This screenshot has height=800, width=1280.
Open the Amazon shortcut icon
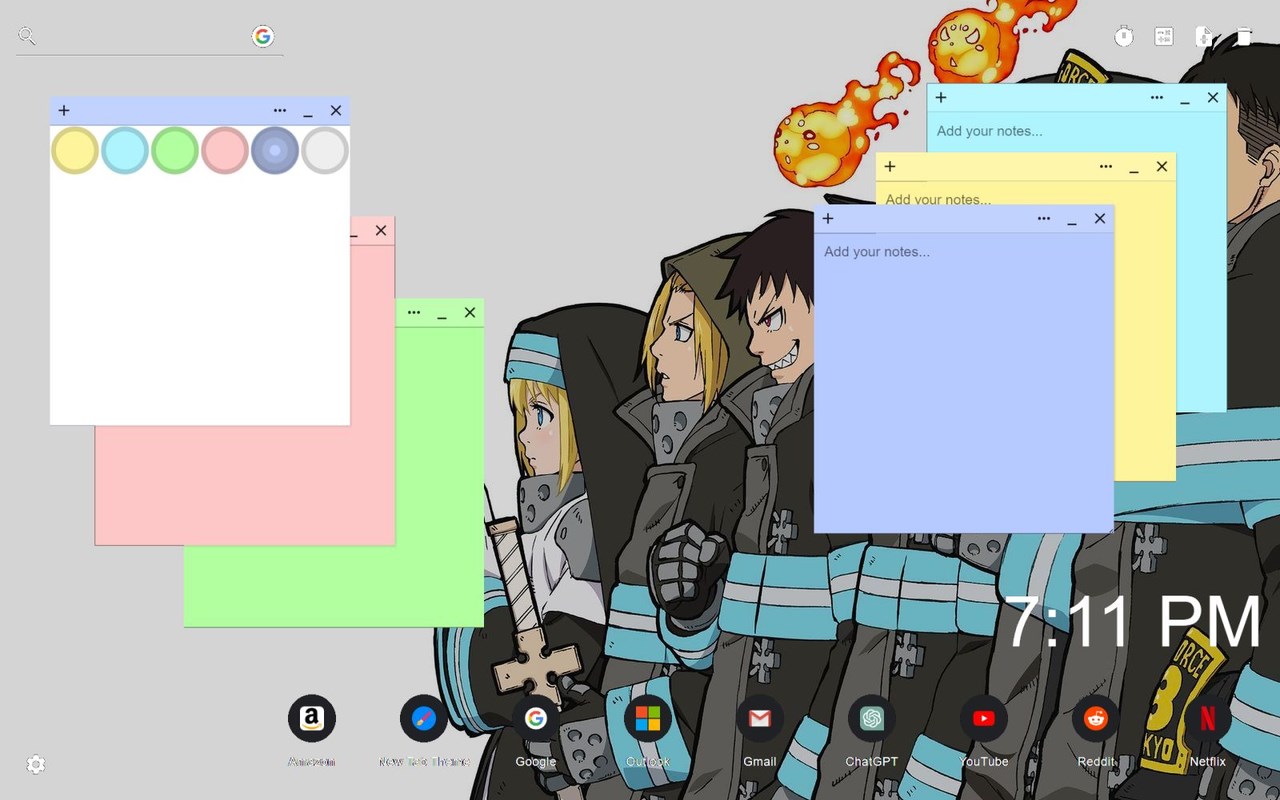pyautogui.click(x=312, y=718)
